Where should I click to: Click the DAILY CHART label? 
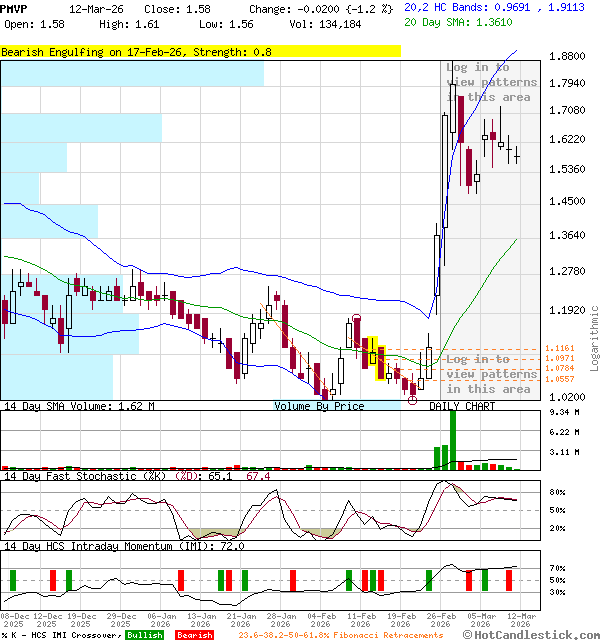tap(462, 407)
